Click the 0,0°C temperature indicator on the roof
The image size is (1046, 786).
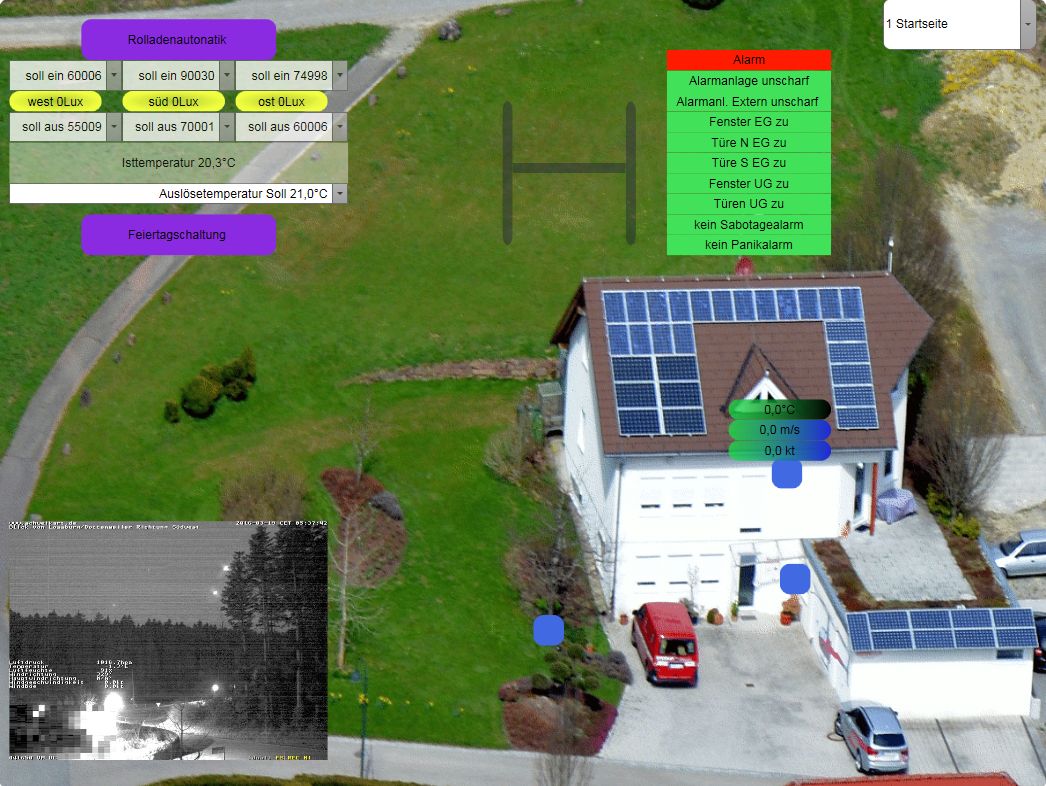[779, 409]
